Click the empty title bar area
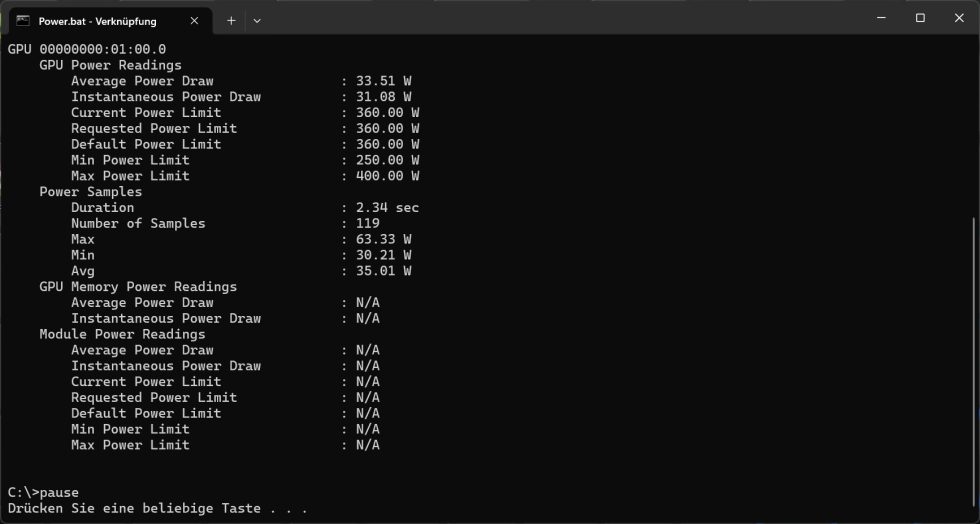Image resolution: width=980 pixels, height=524 pixels. click(560, 18)
